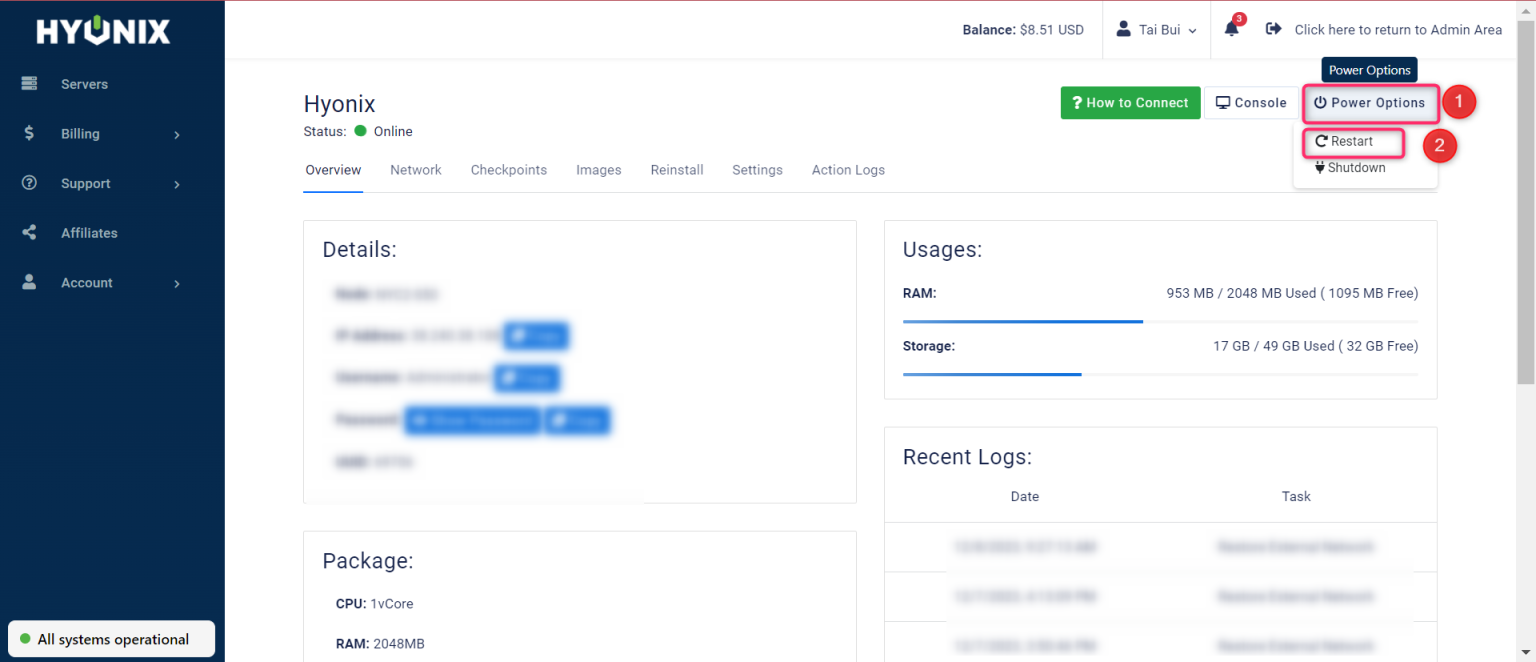Click the All systems operational status badge

(112, 639)
